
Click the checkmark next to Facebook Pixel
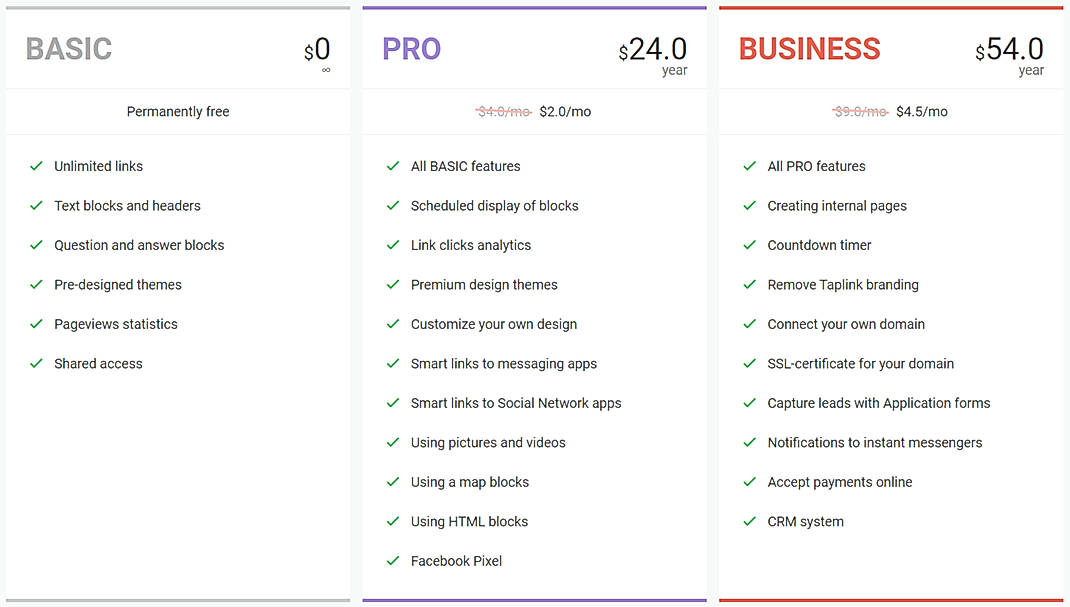click(393, 561)
